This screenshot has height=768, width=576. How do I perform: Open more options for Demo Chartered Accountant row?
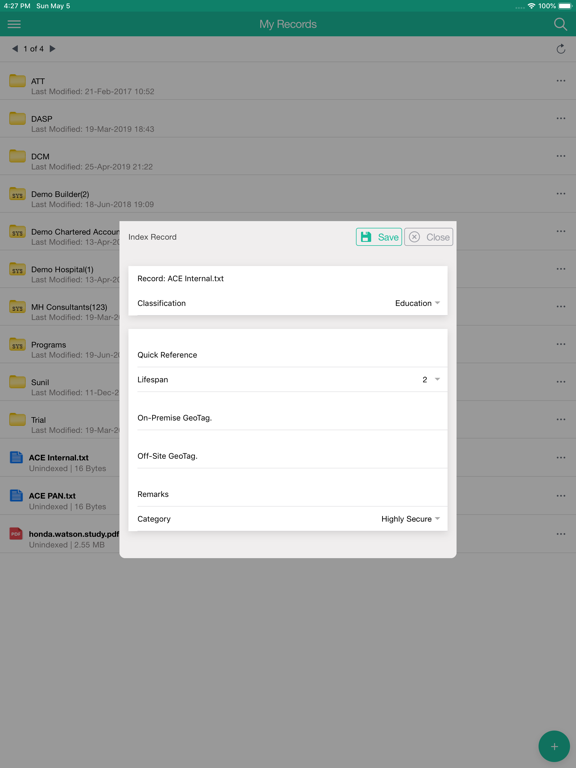coord(561,231)
